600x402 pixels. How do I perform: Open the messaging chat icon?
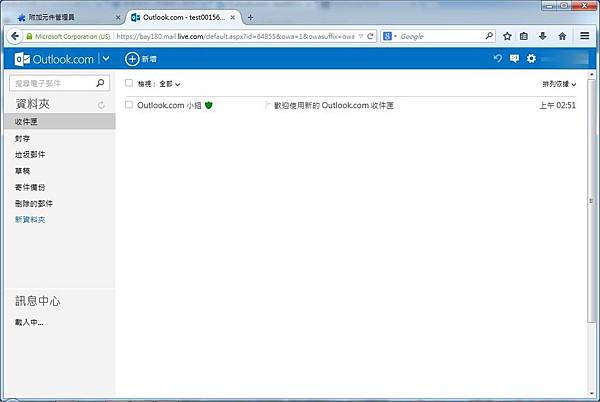click(514, 59)
